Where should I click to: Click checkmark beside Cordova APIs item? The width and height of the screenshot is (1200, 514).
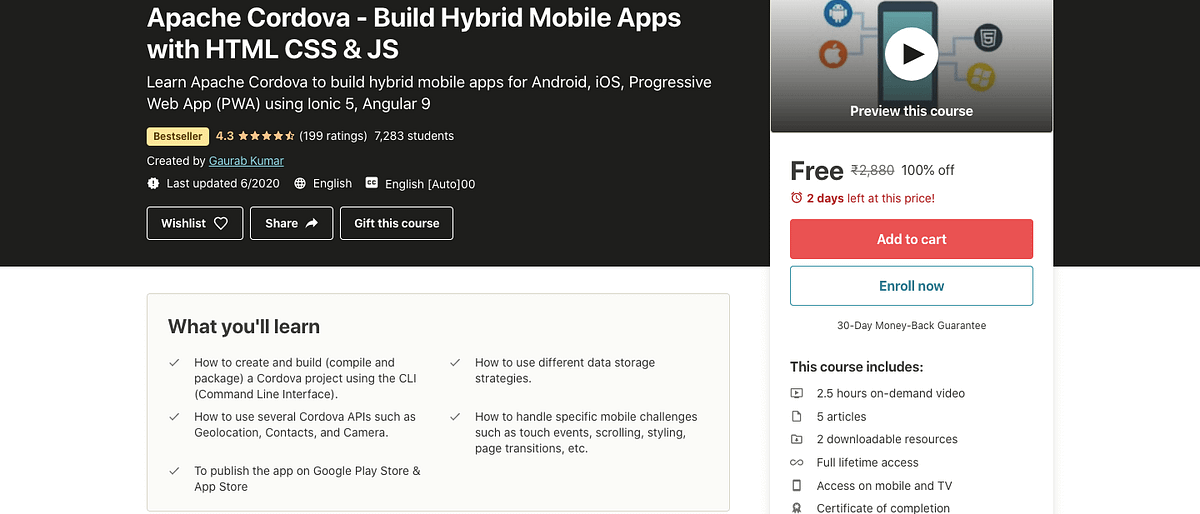coord(174,416)
